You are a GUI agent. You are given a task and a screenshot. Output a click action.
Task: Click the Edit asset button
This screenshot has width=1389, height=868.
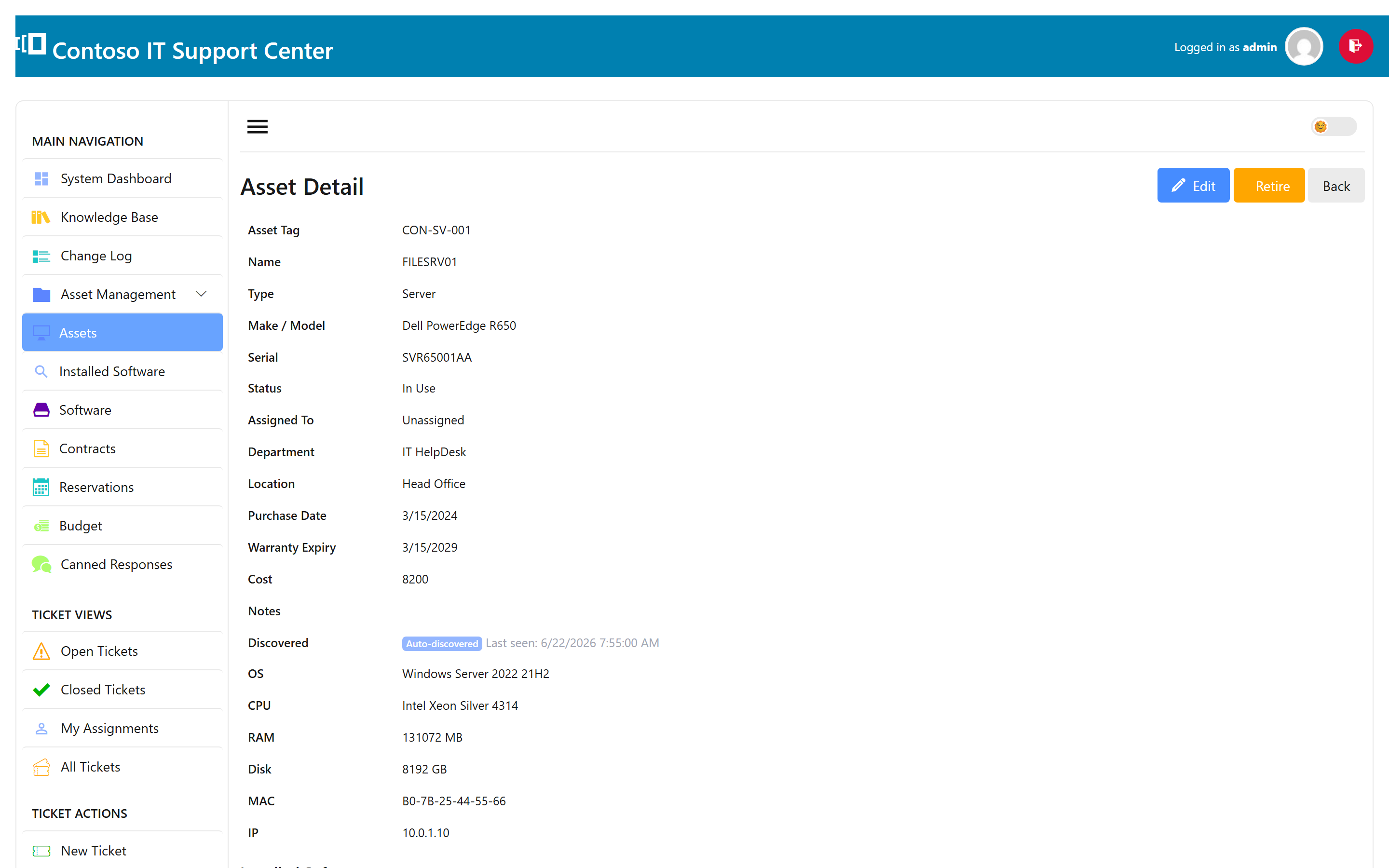coord(1193,186)
